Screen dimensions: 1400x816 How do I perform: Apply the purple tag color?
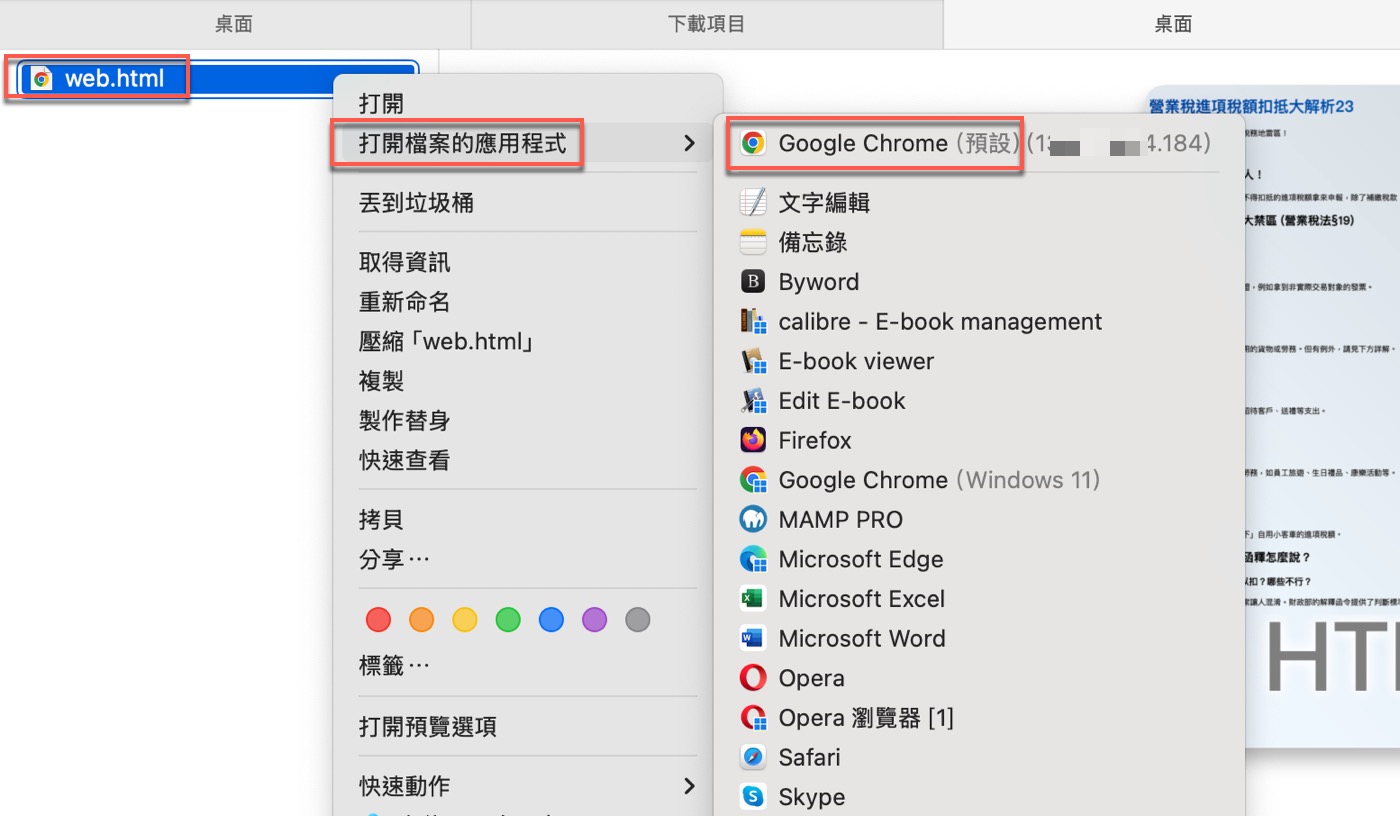point(594,620)
